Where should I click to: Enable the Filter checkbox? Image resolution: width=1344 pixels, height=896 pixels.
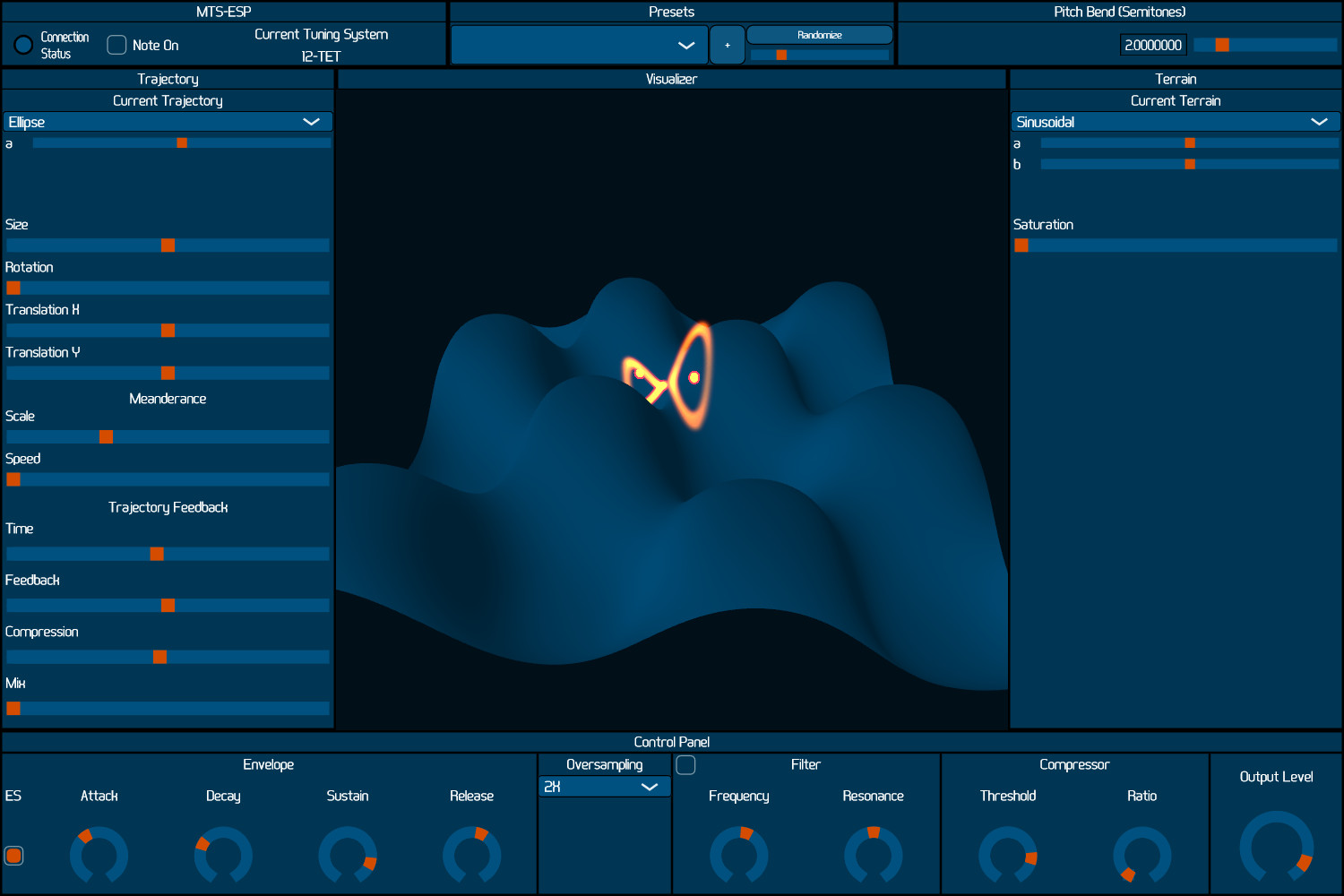(685, 765)
